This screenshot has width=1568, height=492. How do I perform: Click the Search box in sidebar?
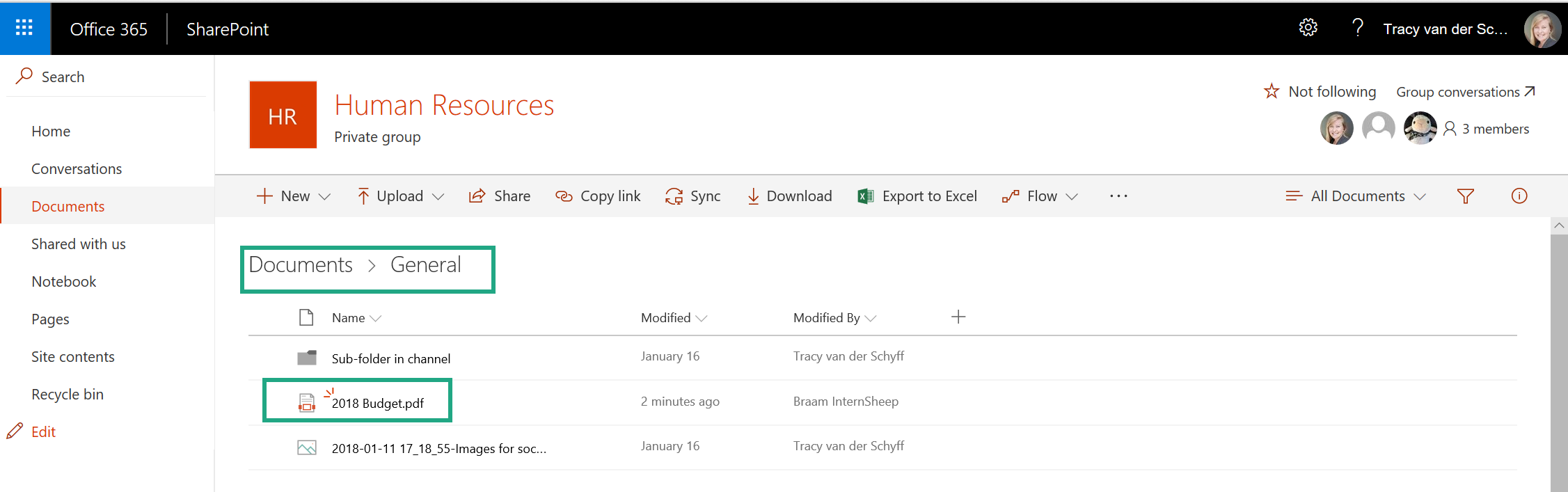63,77
